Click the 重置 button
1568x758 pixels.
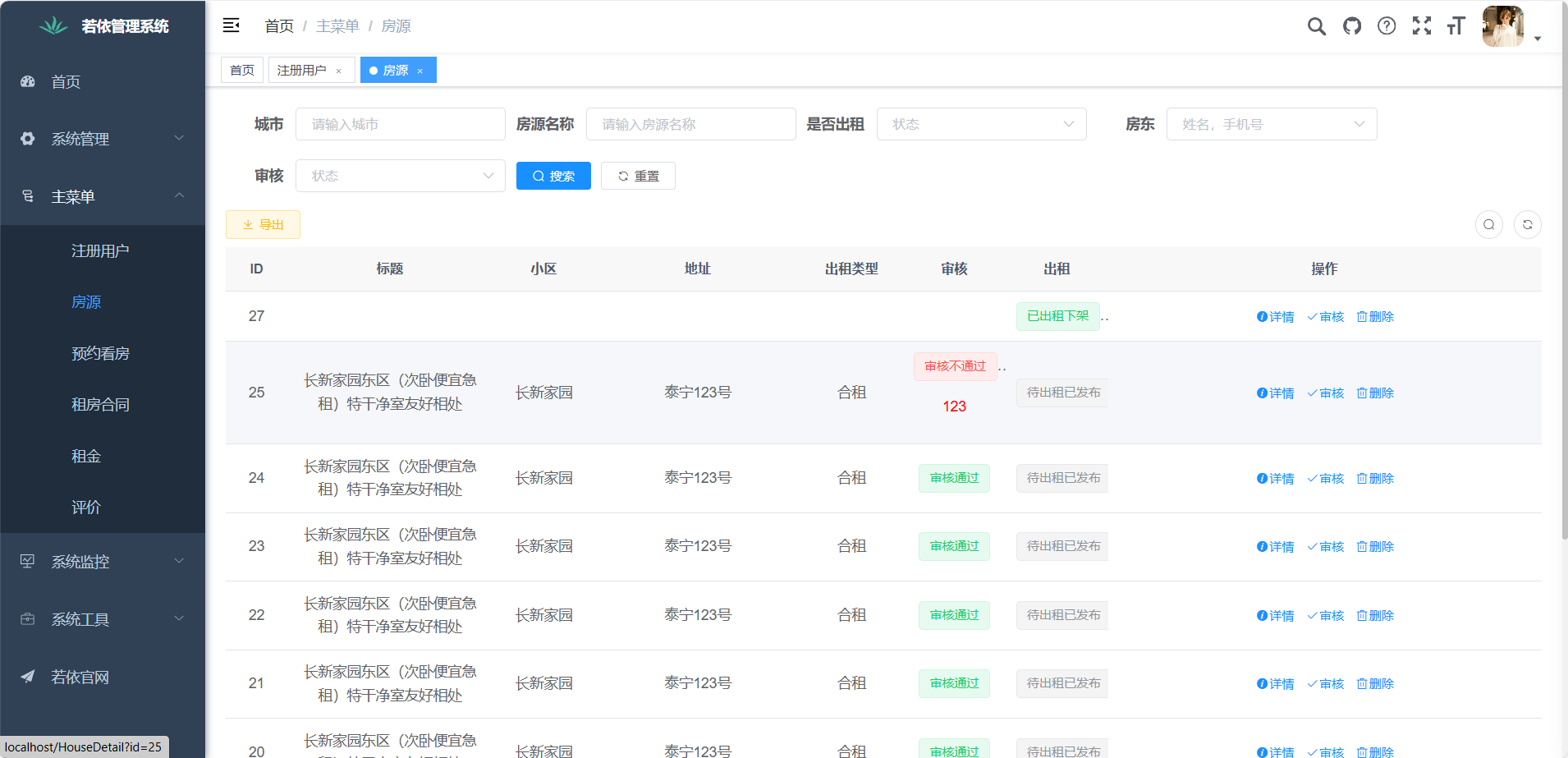(x=638, y=176)
